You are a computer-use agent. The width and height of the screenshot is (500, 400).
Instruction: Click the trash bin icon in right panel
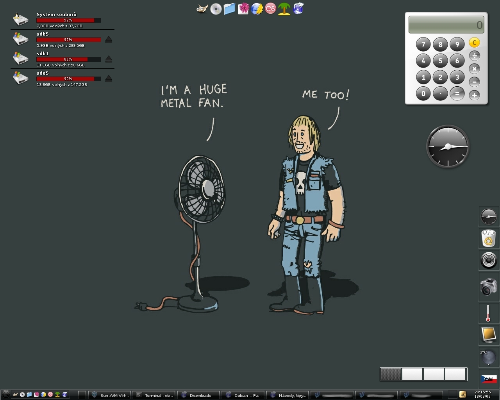(x=489, y=238)
